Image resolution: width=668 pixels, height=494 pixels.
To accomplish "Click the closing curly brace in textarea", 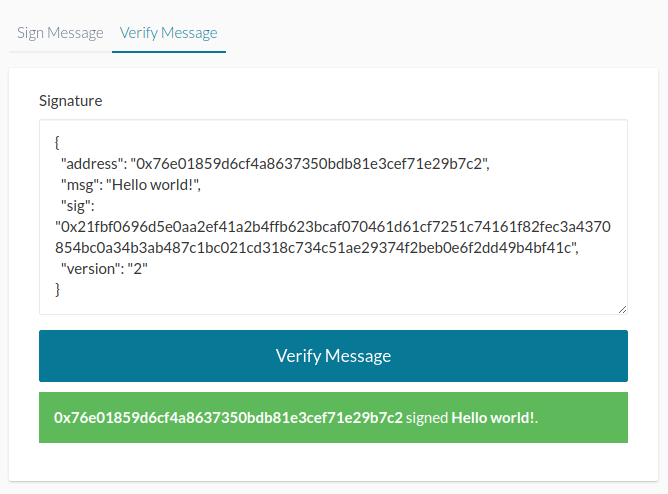I will (x=57, y=290).
